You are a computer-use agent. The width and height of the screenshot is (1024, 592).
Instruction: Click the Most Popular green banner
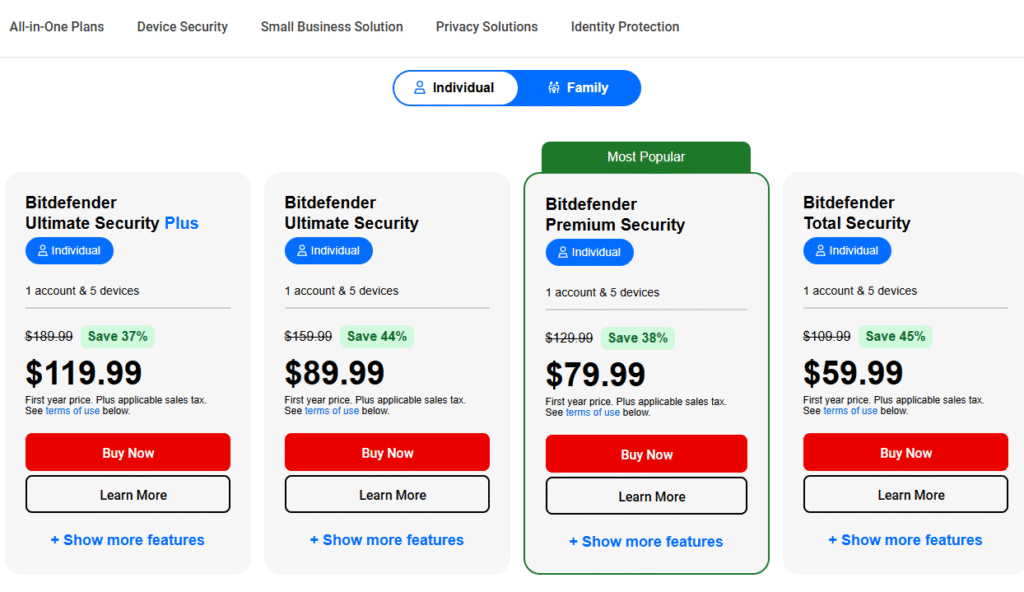pos(646,157)
